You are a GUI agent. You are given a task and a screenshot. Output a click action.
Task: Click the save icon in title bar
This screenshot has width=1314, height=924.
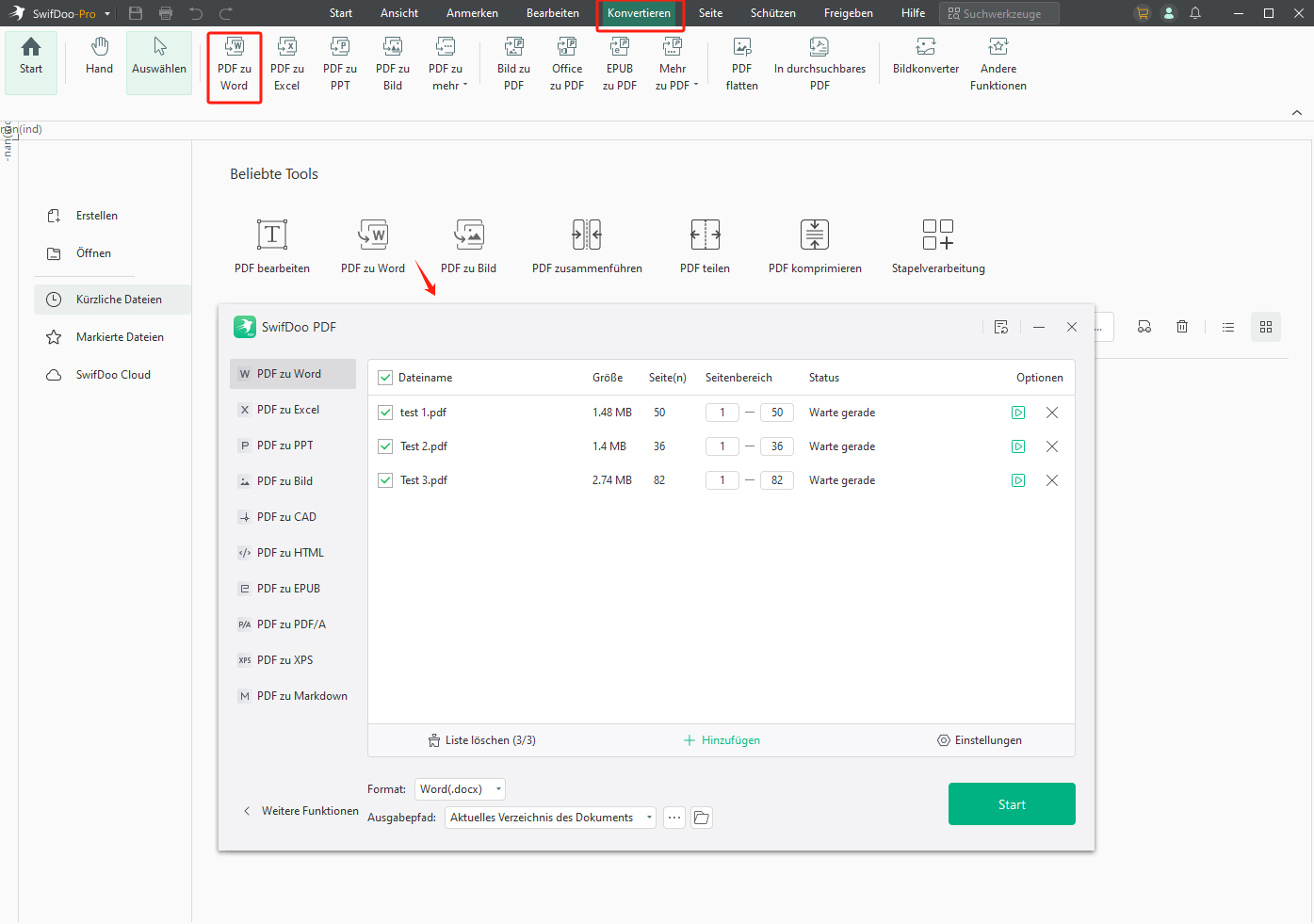tap(136, 13)
